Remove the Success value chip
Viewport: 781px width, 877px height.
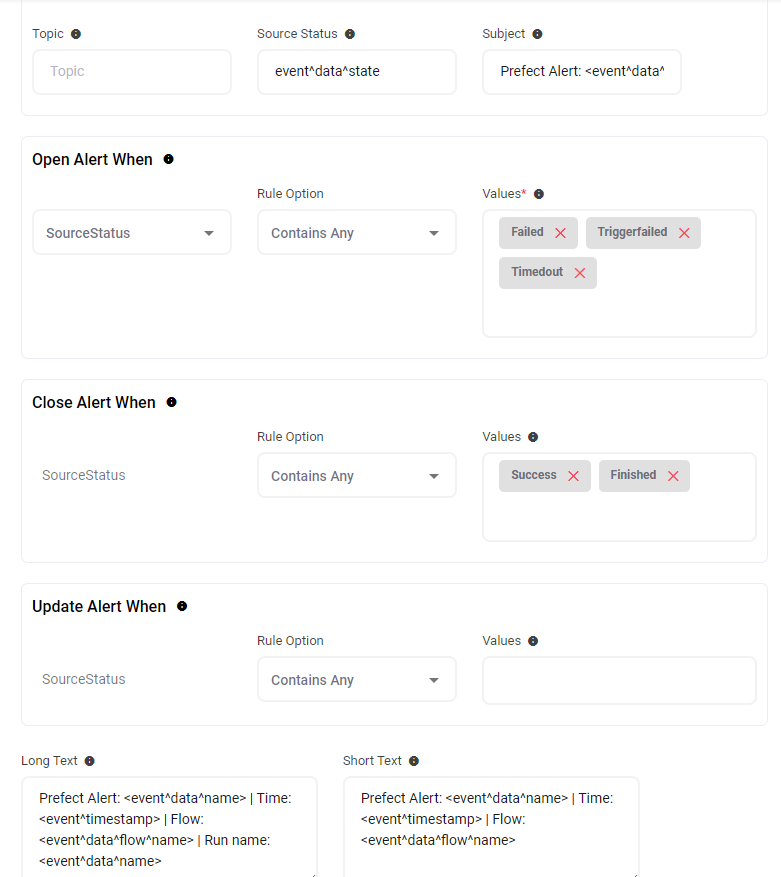click(573, 476)
